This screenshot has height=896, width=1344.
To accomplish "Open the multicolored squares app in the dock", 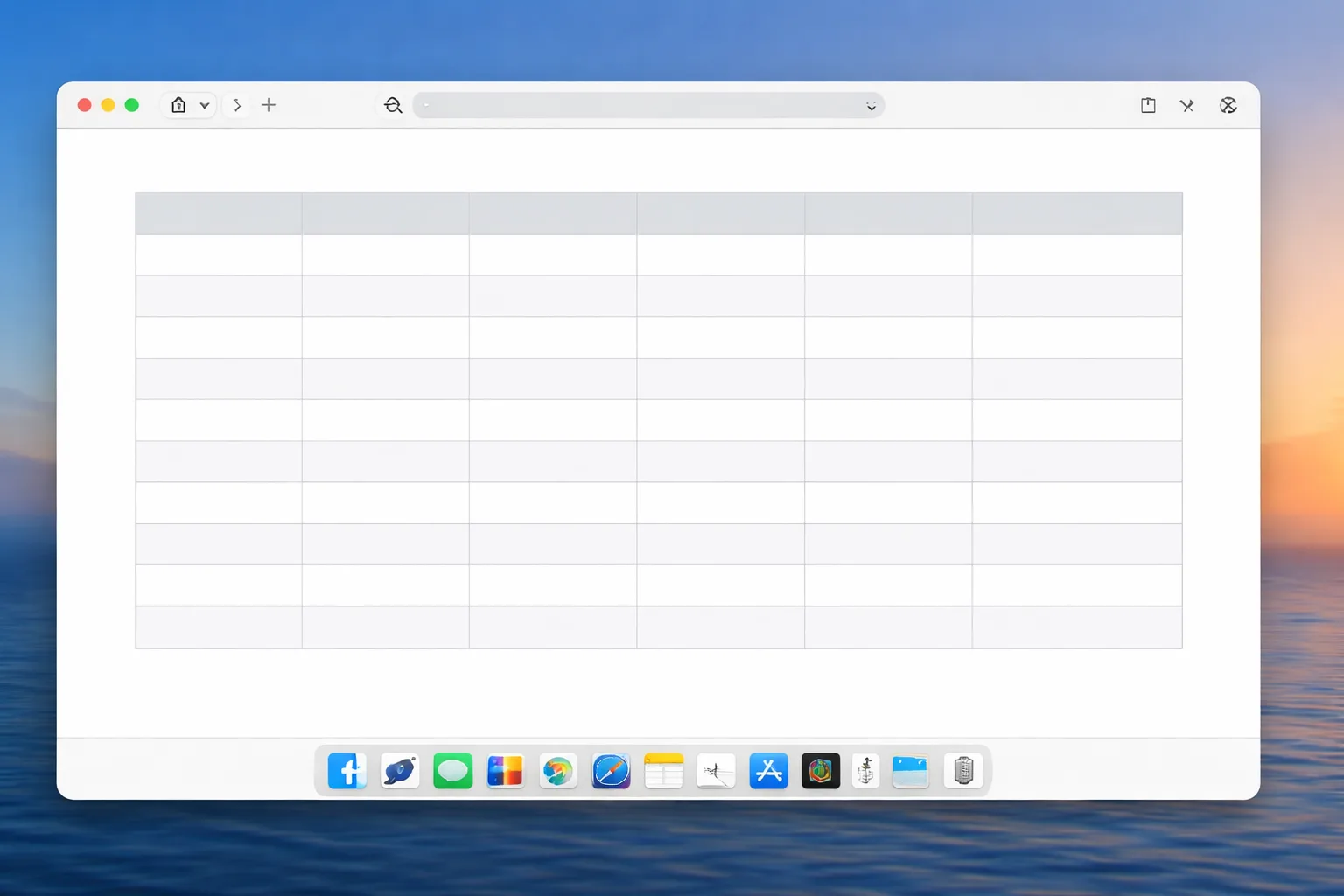I will point(505,771).
